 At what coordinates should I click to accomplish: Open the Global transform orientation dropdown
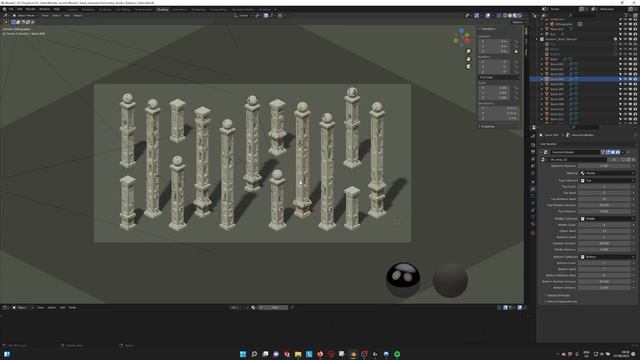pos(243,16)
